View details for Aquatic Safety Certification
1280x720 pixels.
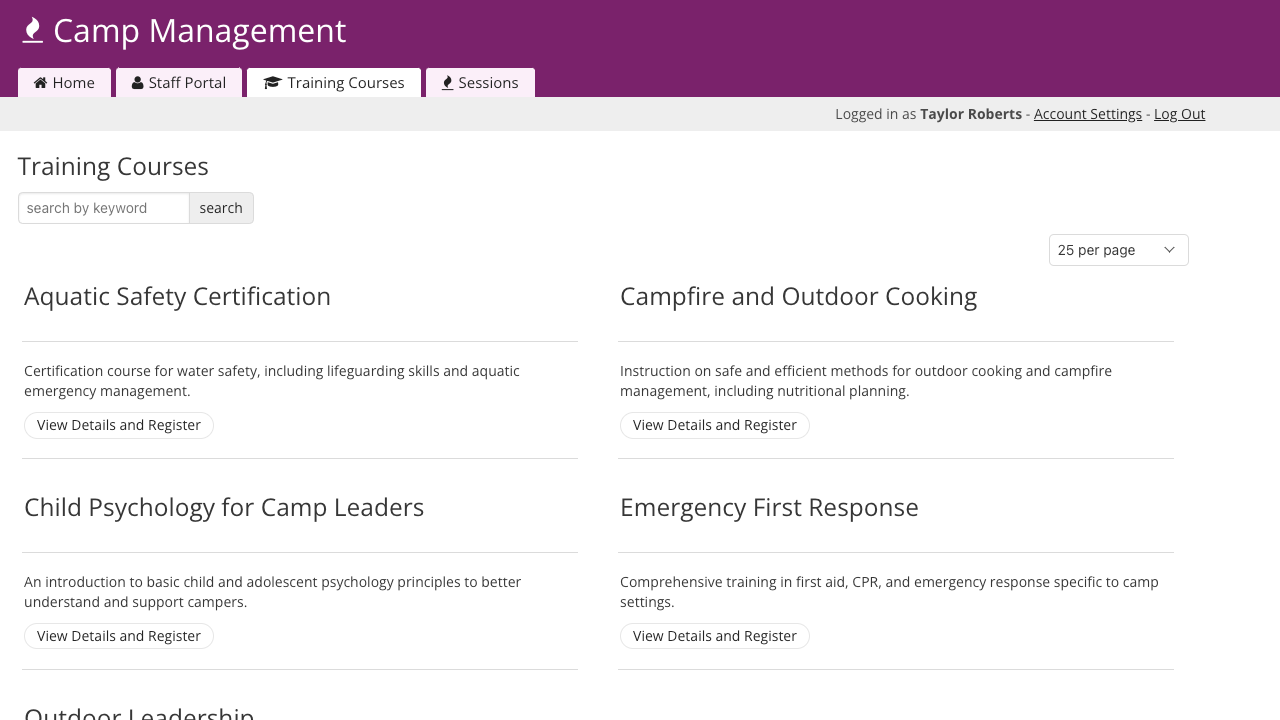119,425
